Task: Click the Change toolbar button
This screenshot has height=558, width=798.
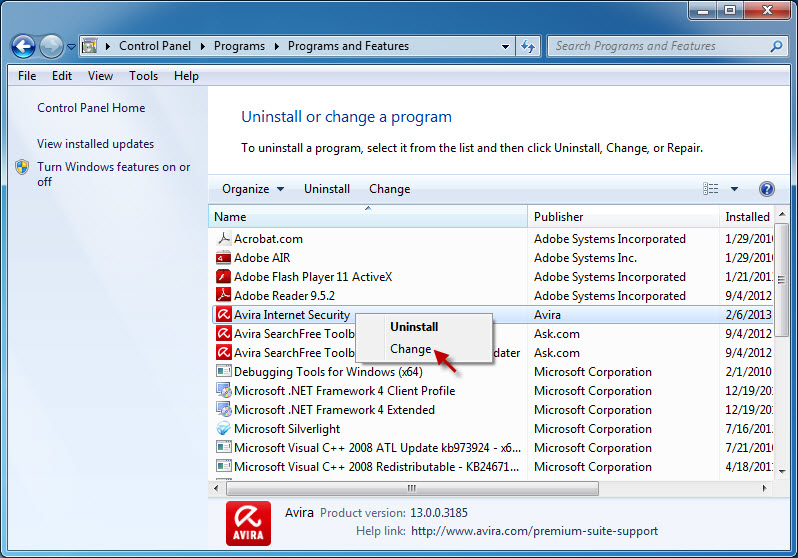Action: [389, 189]
